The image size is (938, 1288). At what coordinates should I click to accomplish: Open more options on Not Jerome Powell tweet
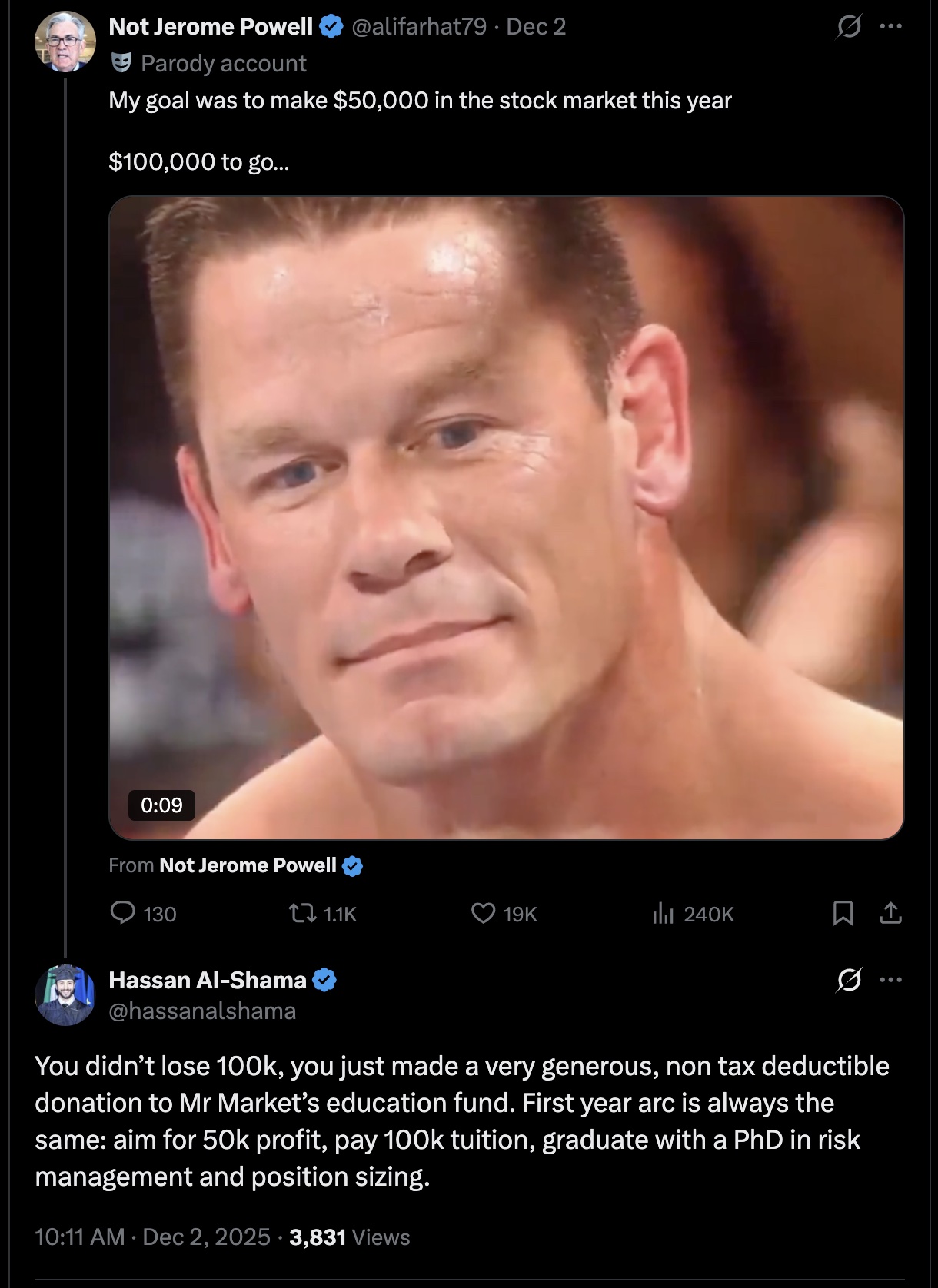click(x=890, y=27)
